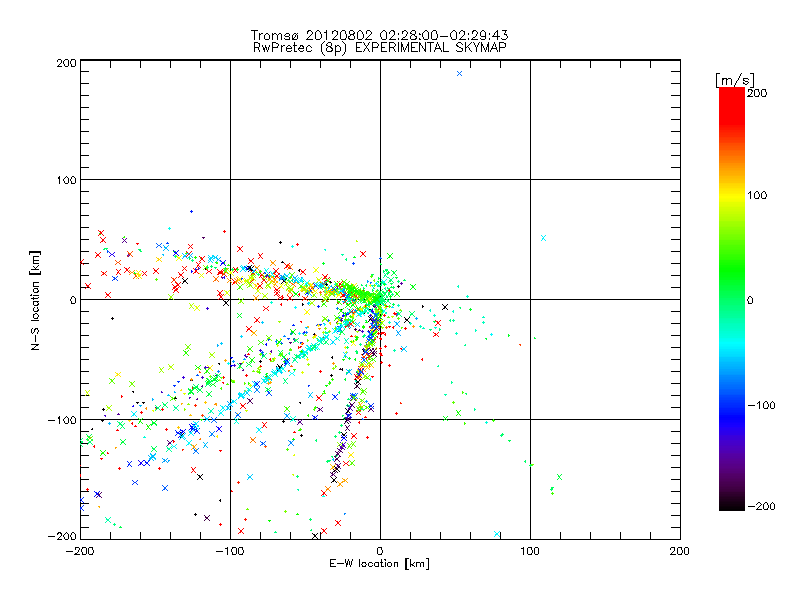Click the cyan cross at the bottom near x=80
Viewport: 800px width, 600px height.
[497, 534]
